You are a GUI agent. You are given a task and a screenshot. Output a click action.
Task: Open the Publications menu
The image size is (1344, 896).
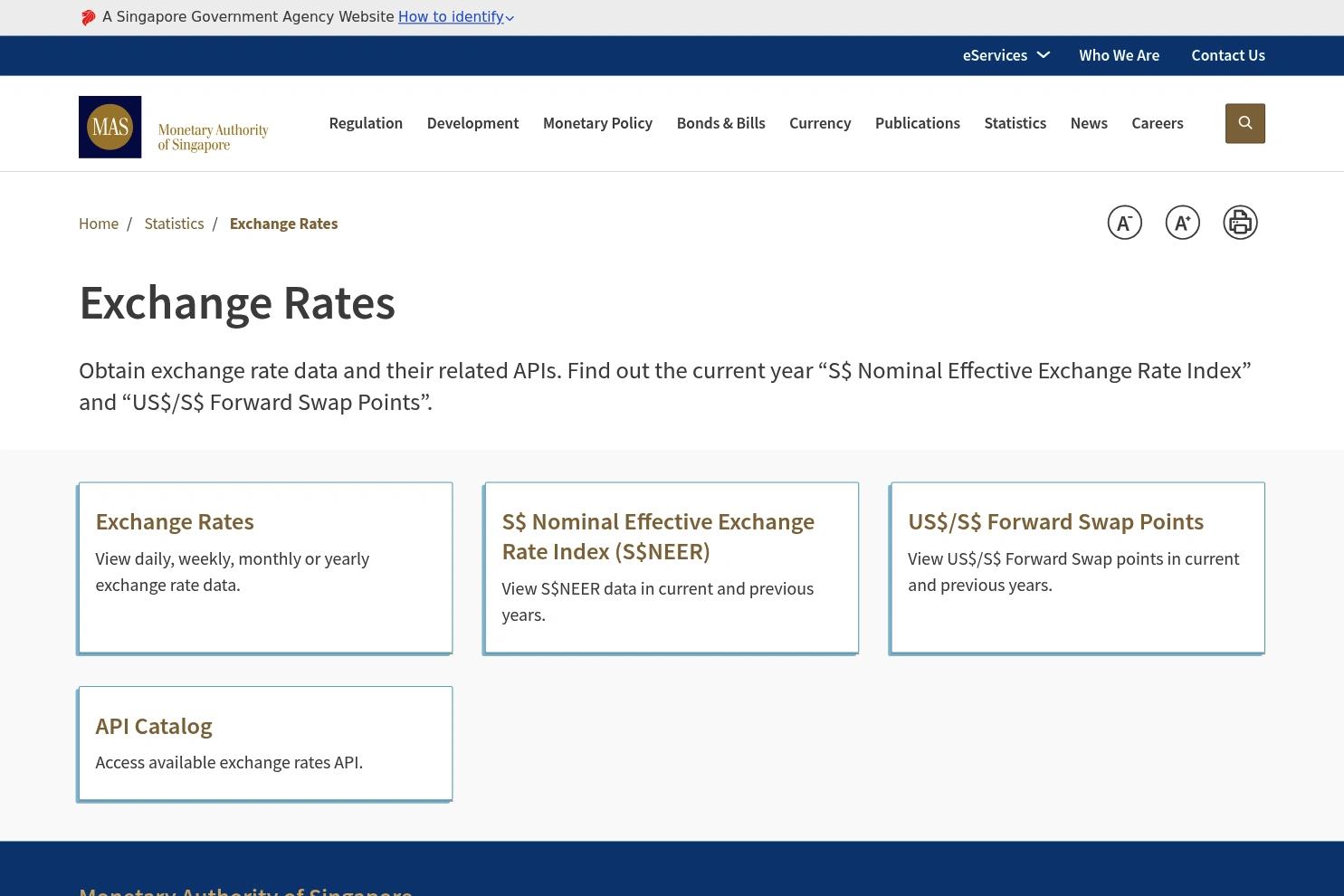click(x=918, y=123)
